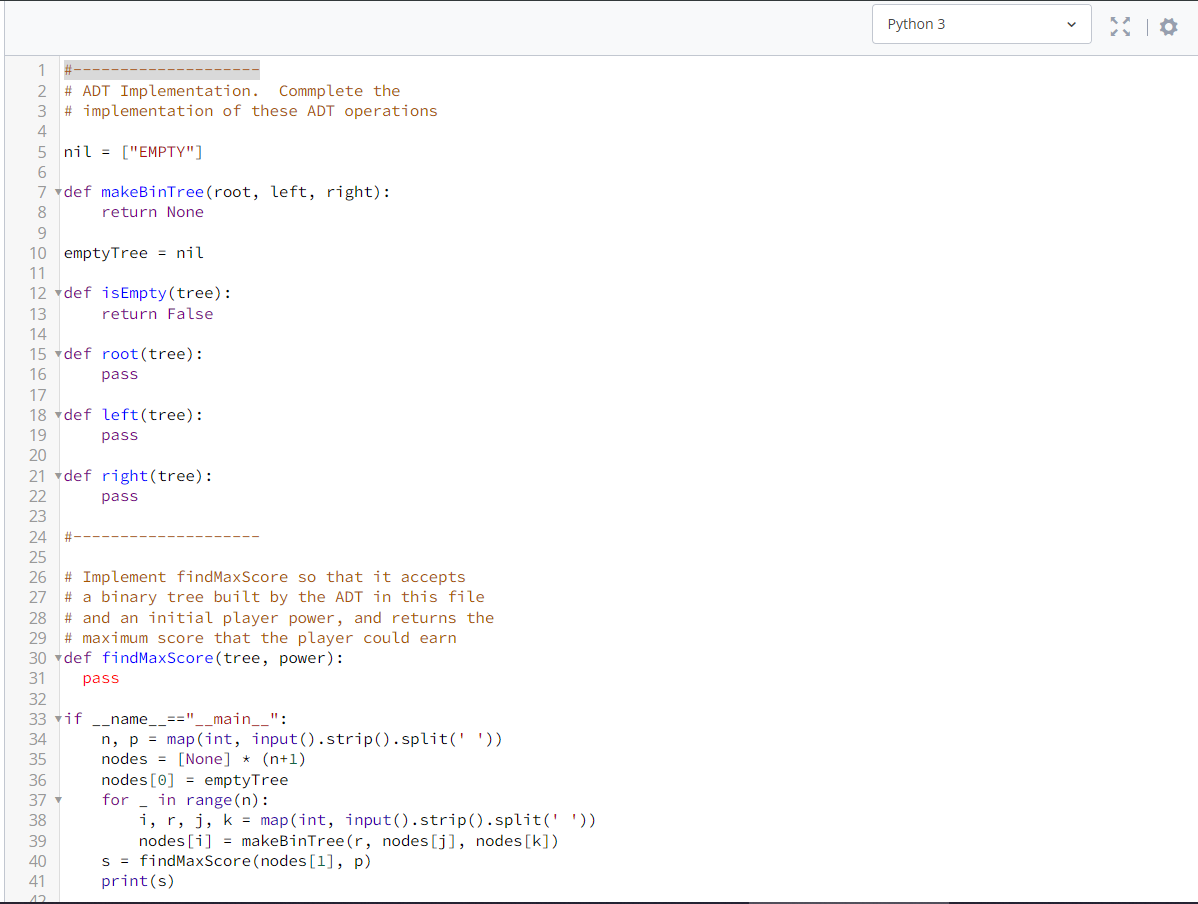Click comment 'implementation of these ADT operations'
1198x904 pixels.
[260, 112]
